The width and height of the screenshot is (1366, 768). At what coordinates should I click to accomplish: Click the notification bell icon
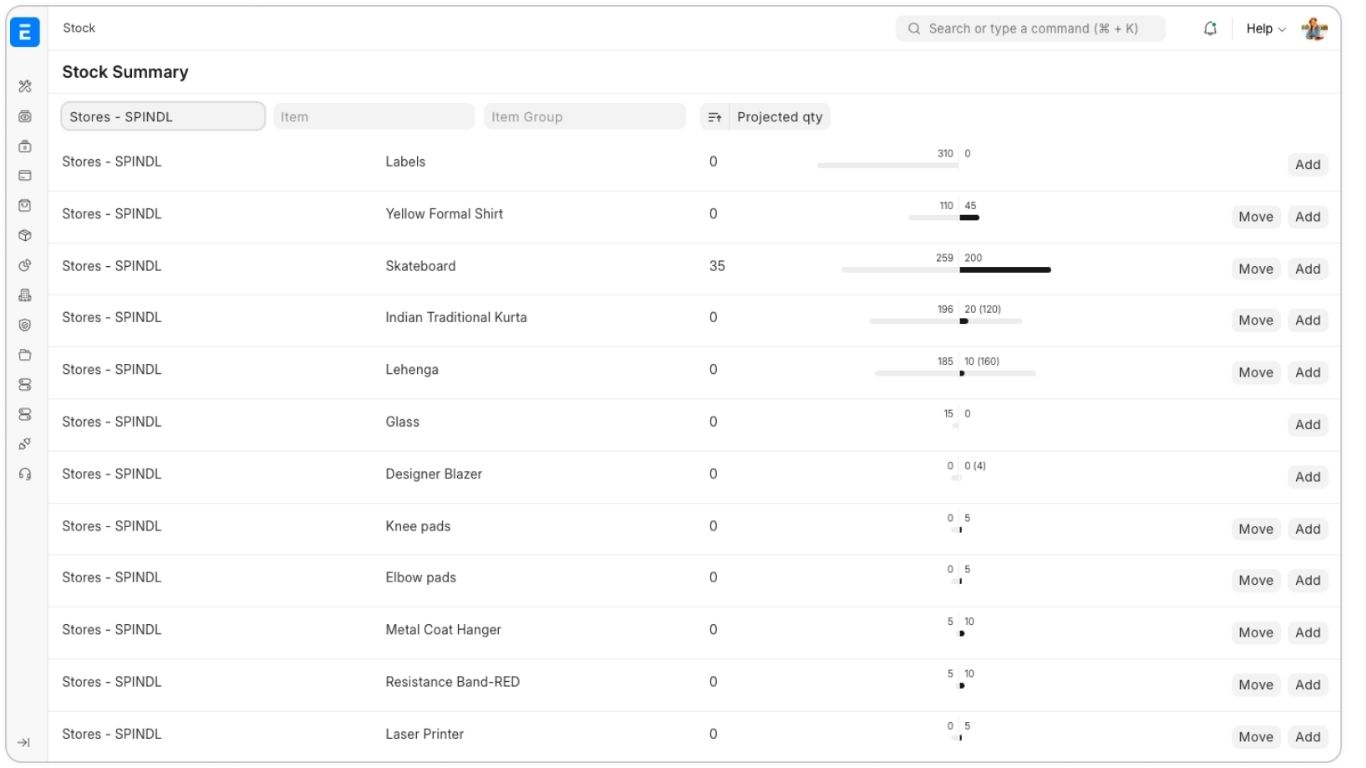tap(1209, 28)
